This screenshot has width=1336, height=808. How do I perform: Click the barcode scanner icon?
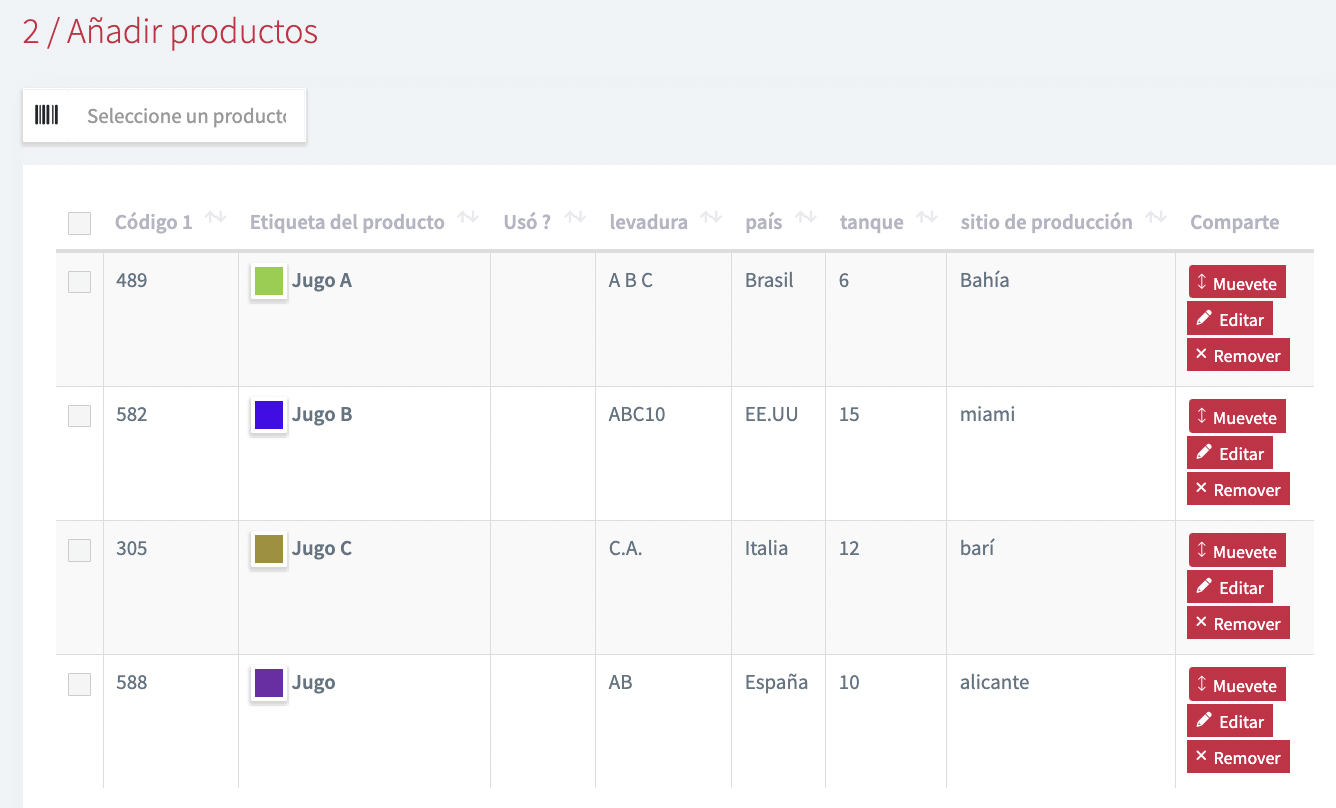tap(47, 115)
